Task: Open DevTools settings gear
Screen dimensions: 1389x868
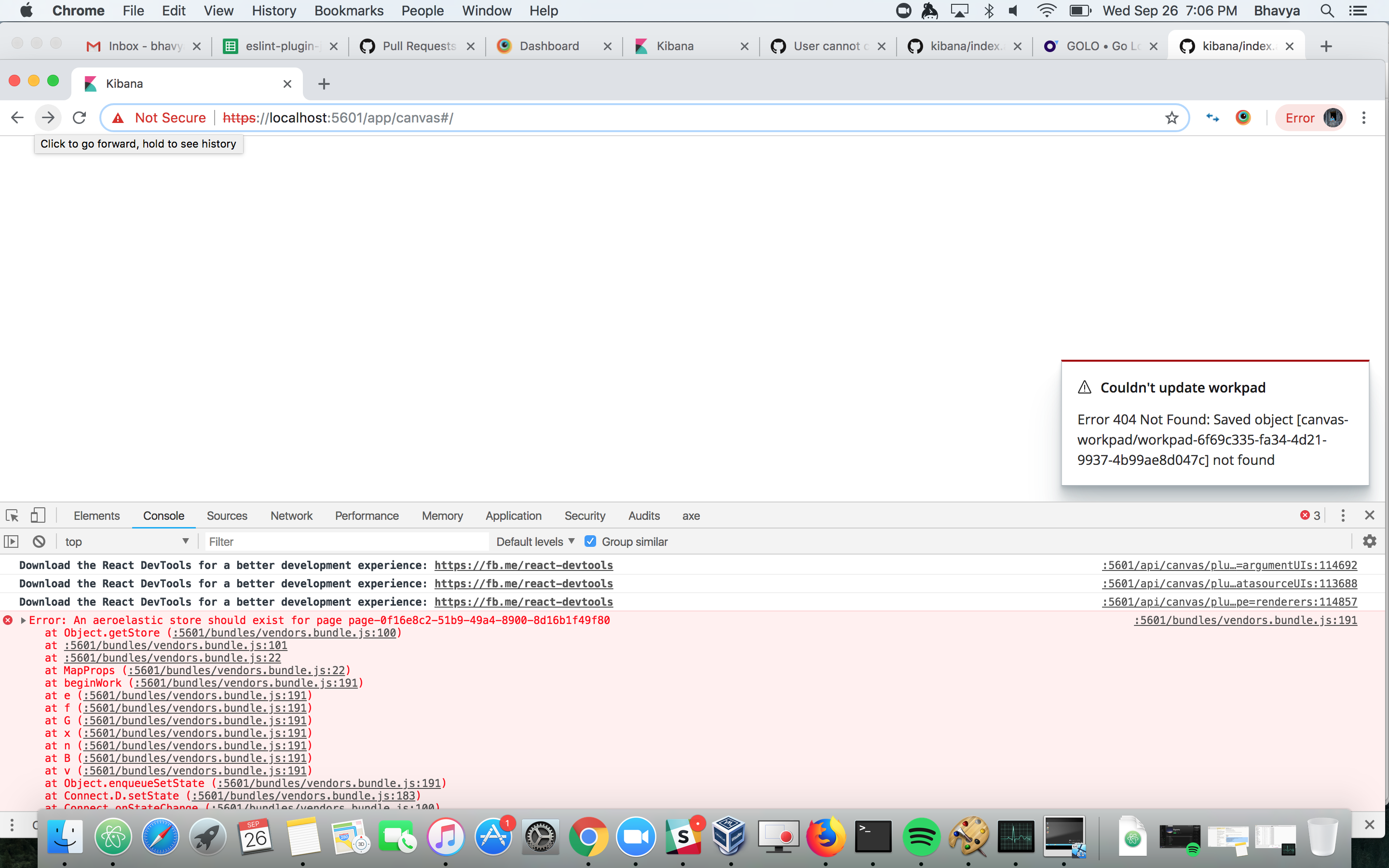Action: pyautogui.click(x=1371, y=541)
